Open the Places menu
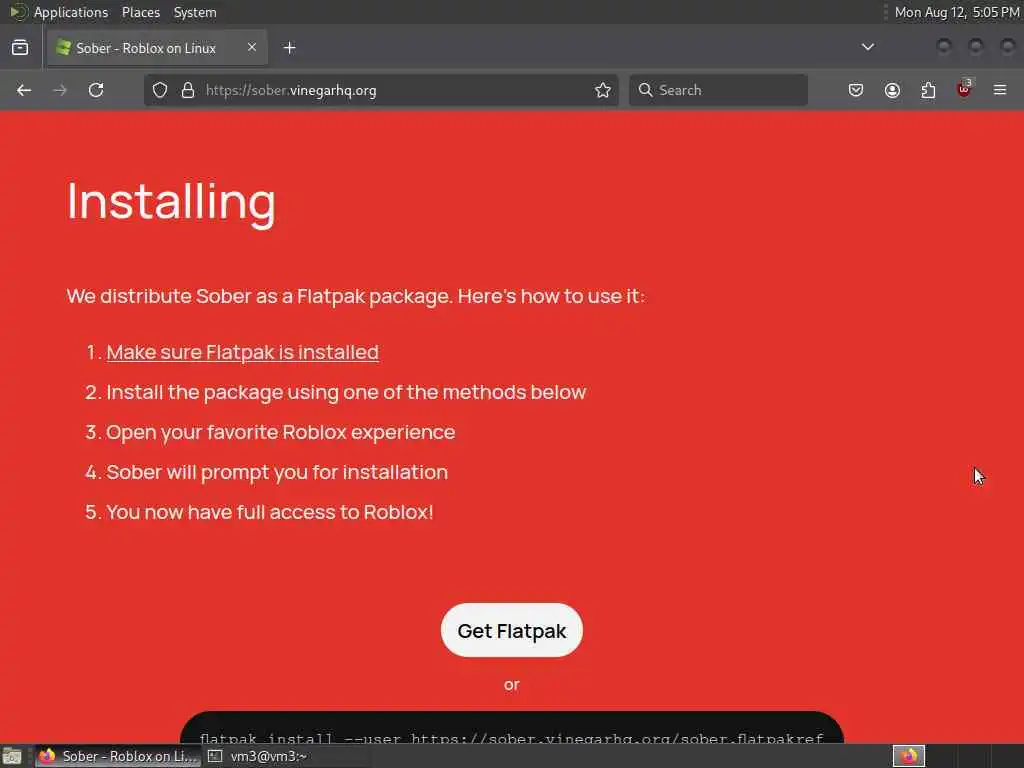 141,12
